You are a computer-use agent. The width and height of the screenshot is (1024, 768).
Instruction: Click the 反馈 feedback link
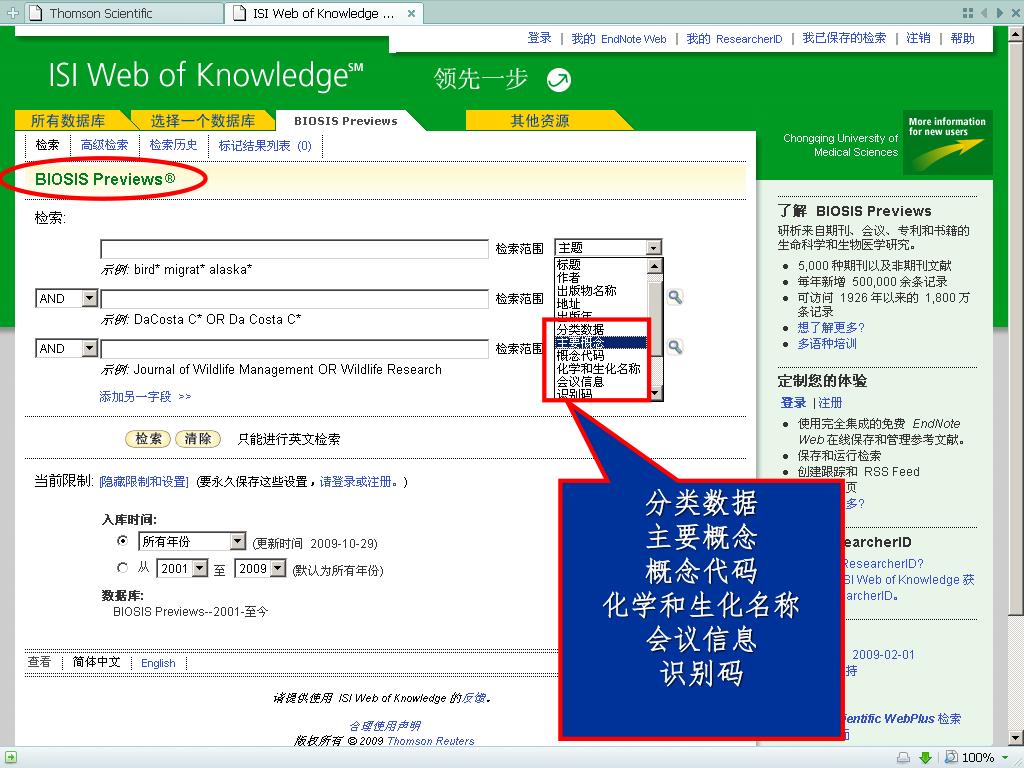(x=473, y=697)
